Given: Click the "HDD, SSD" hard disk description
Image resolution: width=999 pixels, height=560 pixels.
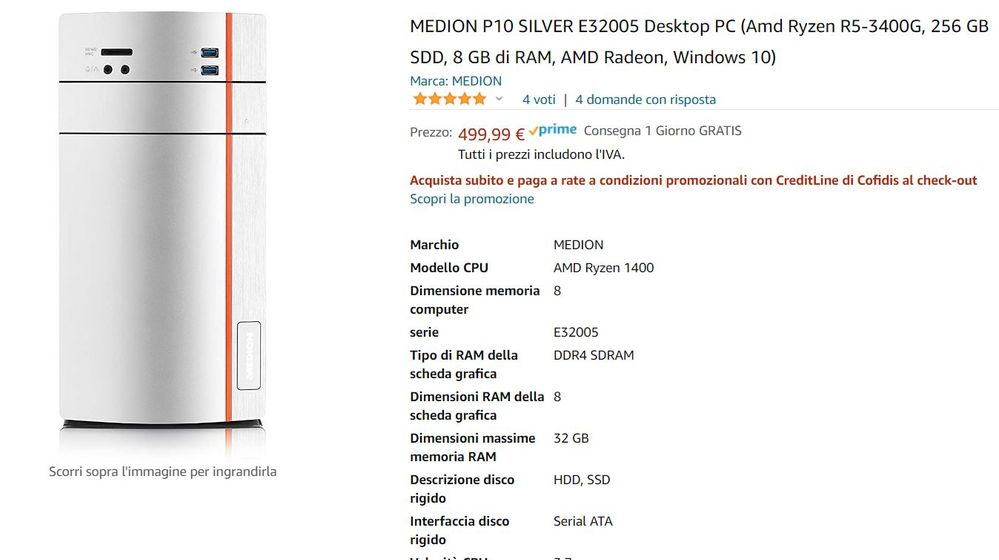Looking at the screenshot, I should [581, 480].
